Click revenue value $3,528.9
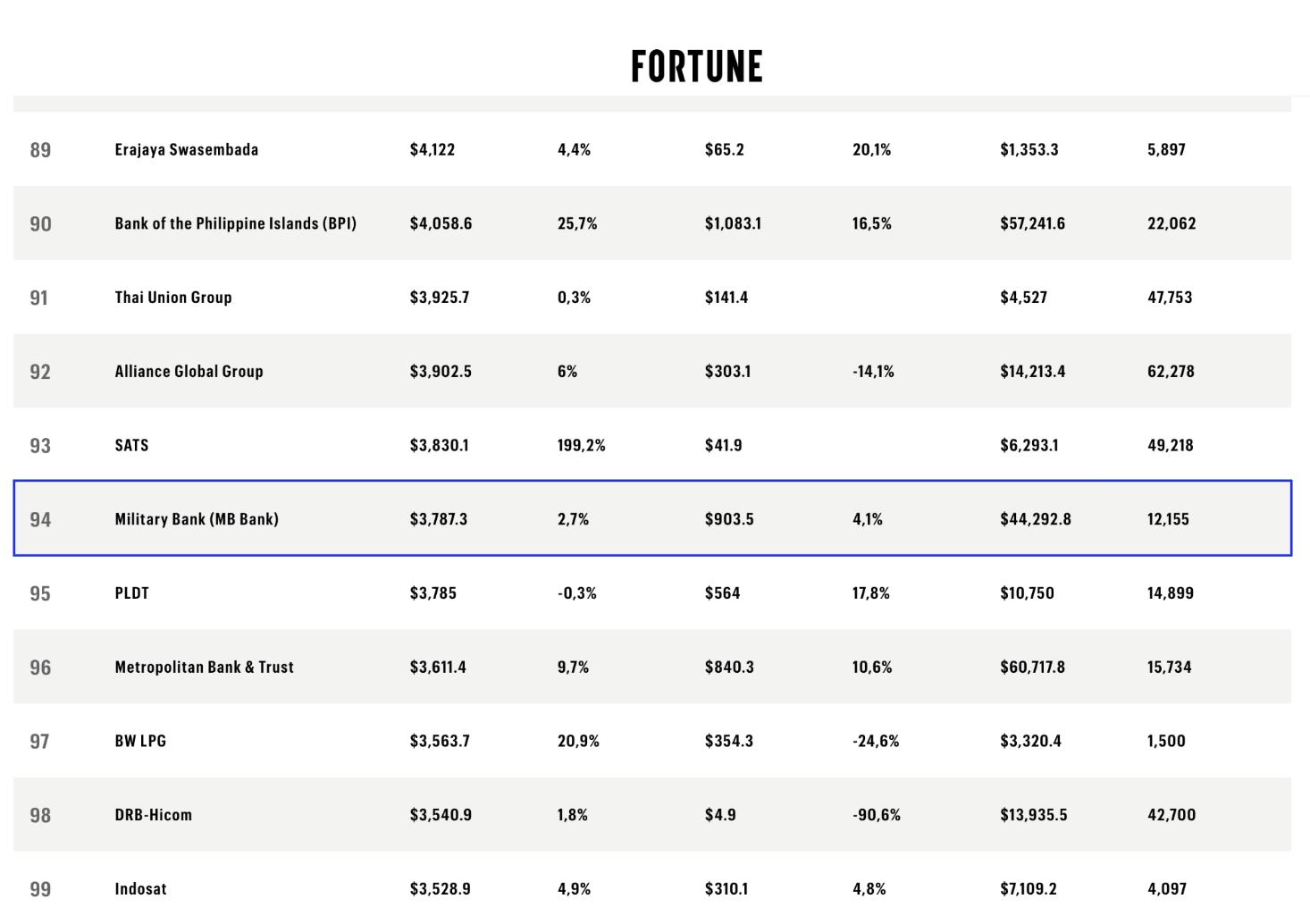1310x924 pixels. coord(441,889)
